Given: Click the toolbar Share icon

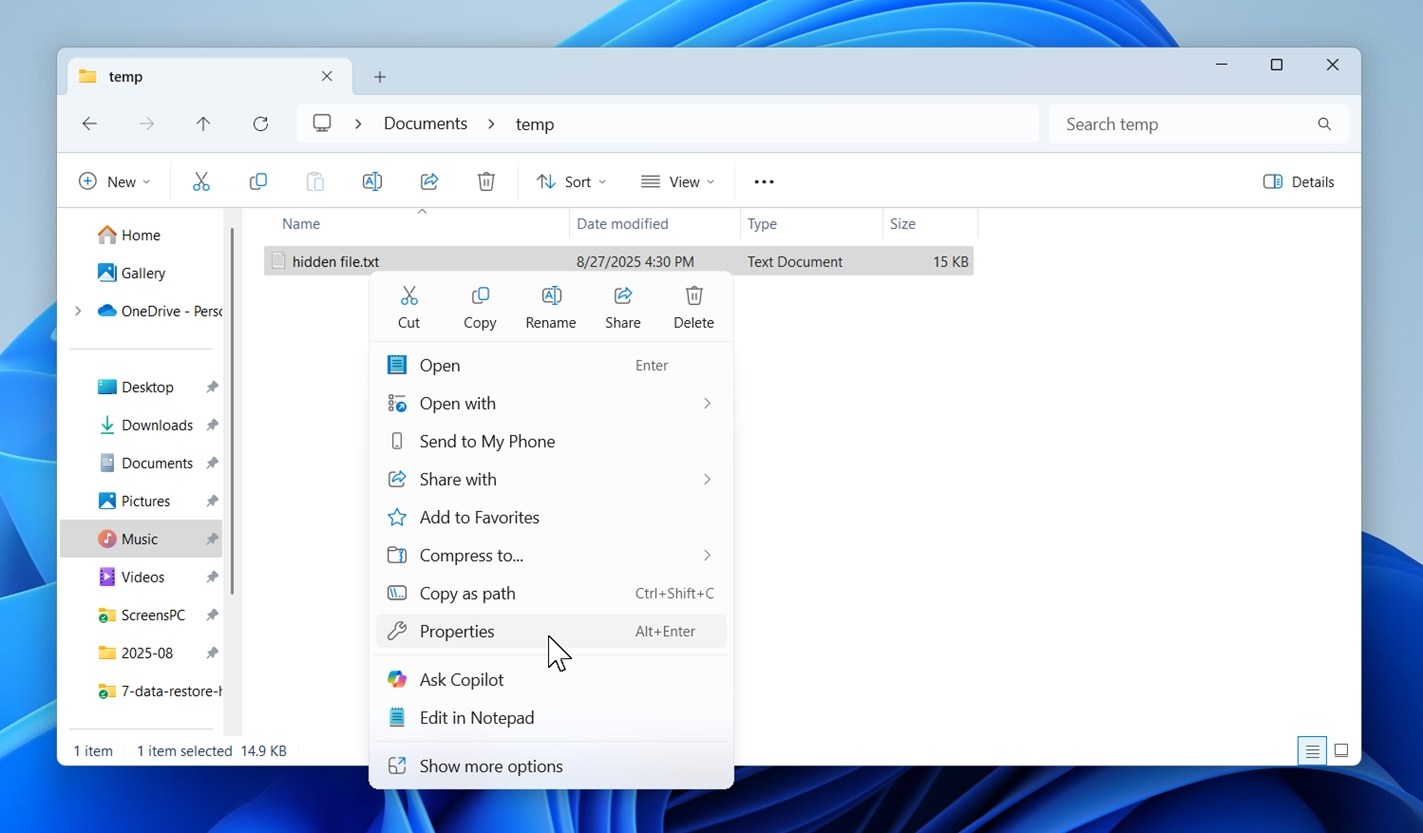Looking at the screenshot, I should [x=429, y=181].
